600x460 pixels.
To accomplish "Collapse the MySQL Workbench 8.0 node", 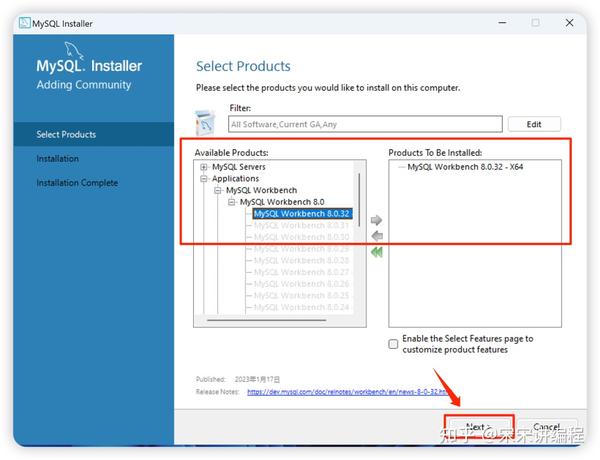I will [x=232, y=202].
